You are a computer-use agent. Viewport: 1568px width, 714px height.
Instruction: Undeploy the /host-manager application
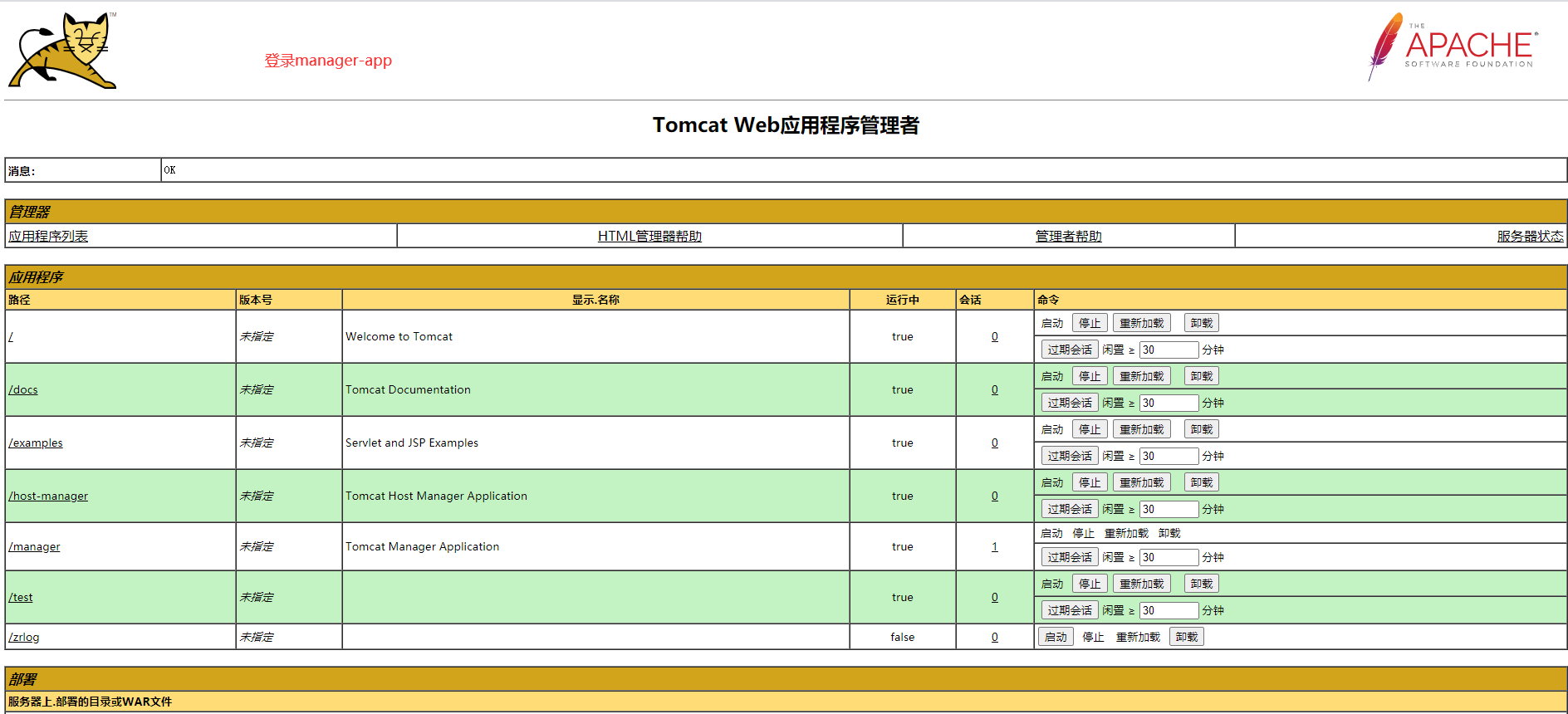1201,482
